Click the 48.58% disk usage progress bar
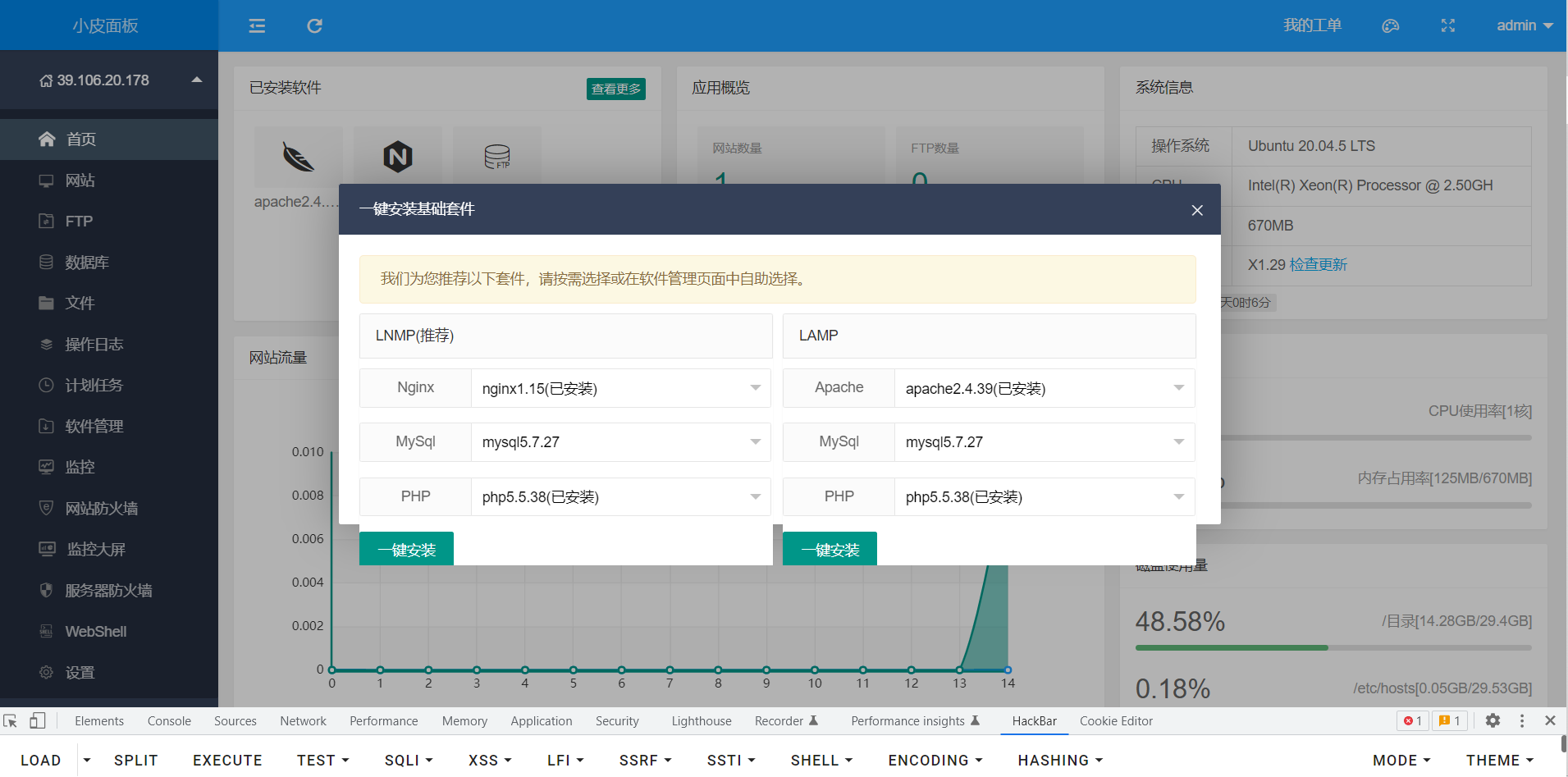This screenshot has height=777, width=1568. pyautogui.click(x=1333, y=647)
